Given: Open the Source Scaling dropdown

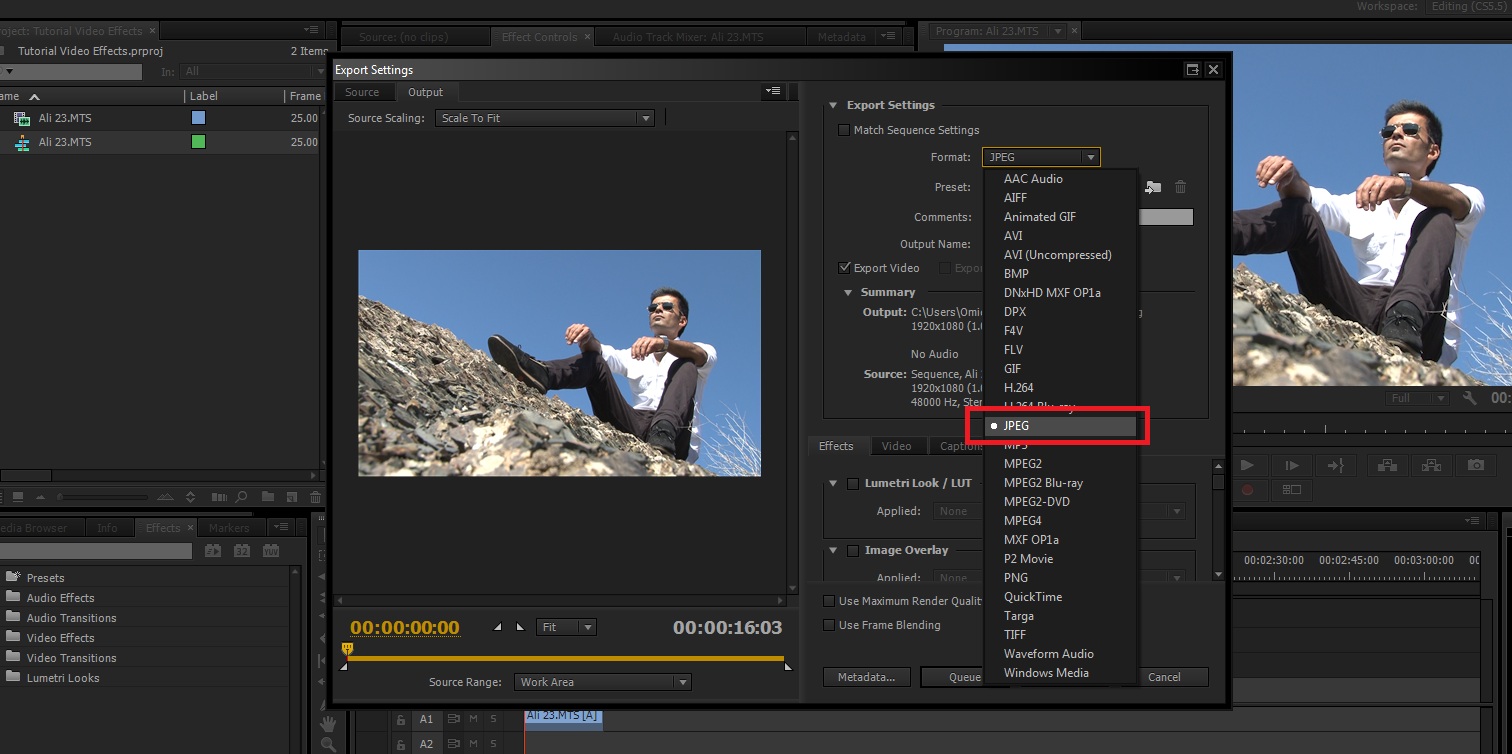Looking at the screenshot, I should click(x=547, y=118).
